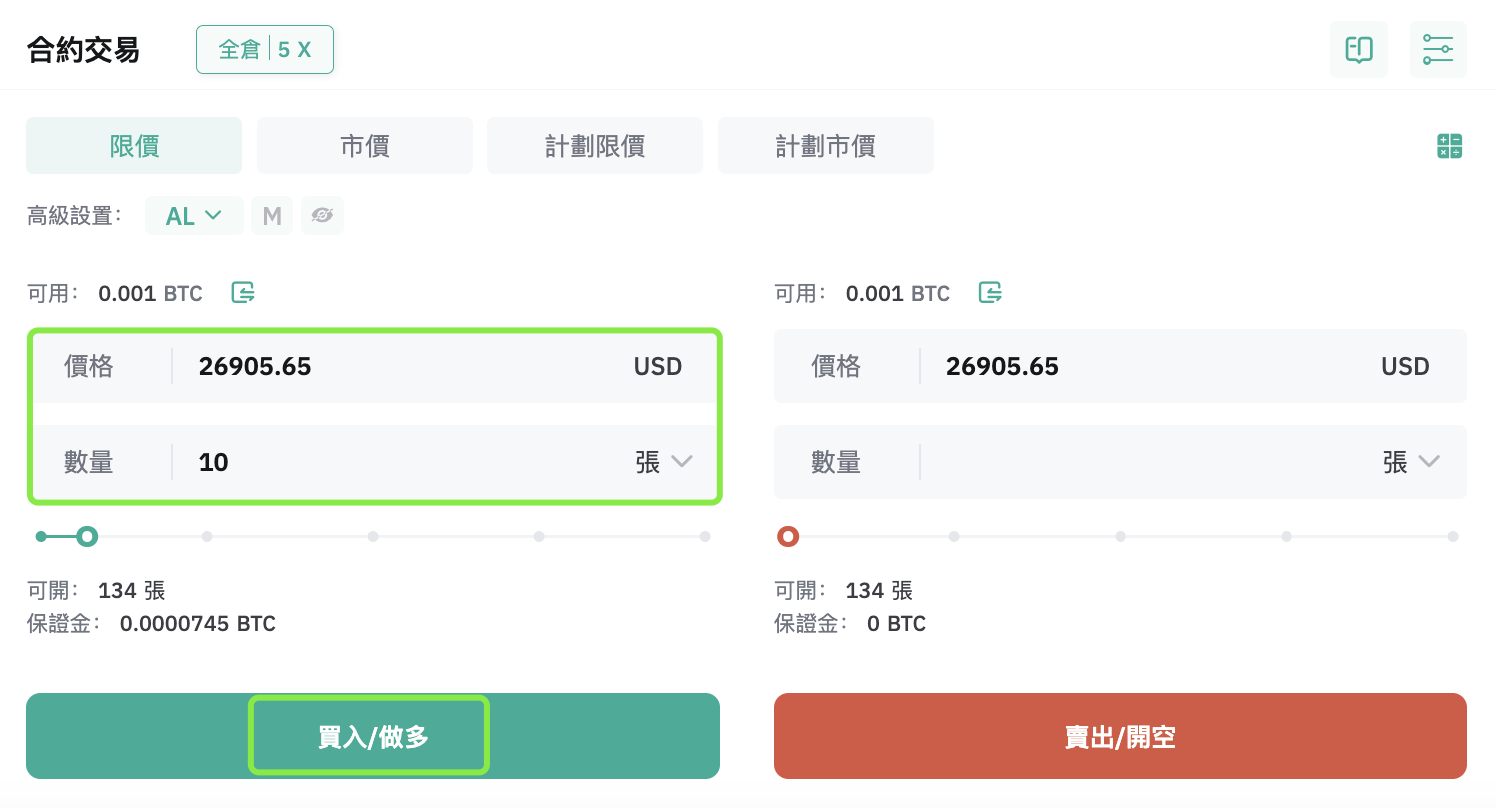
Task: Open the sell side 張 unit dropdown
Action: (x=1411, y=462)
